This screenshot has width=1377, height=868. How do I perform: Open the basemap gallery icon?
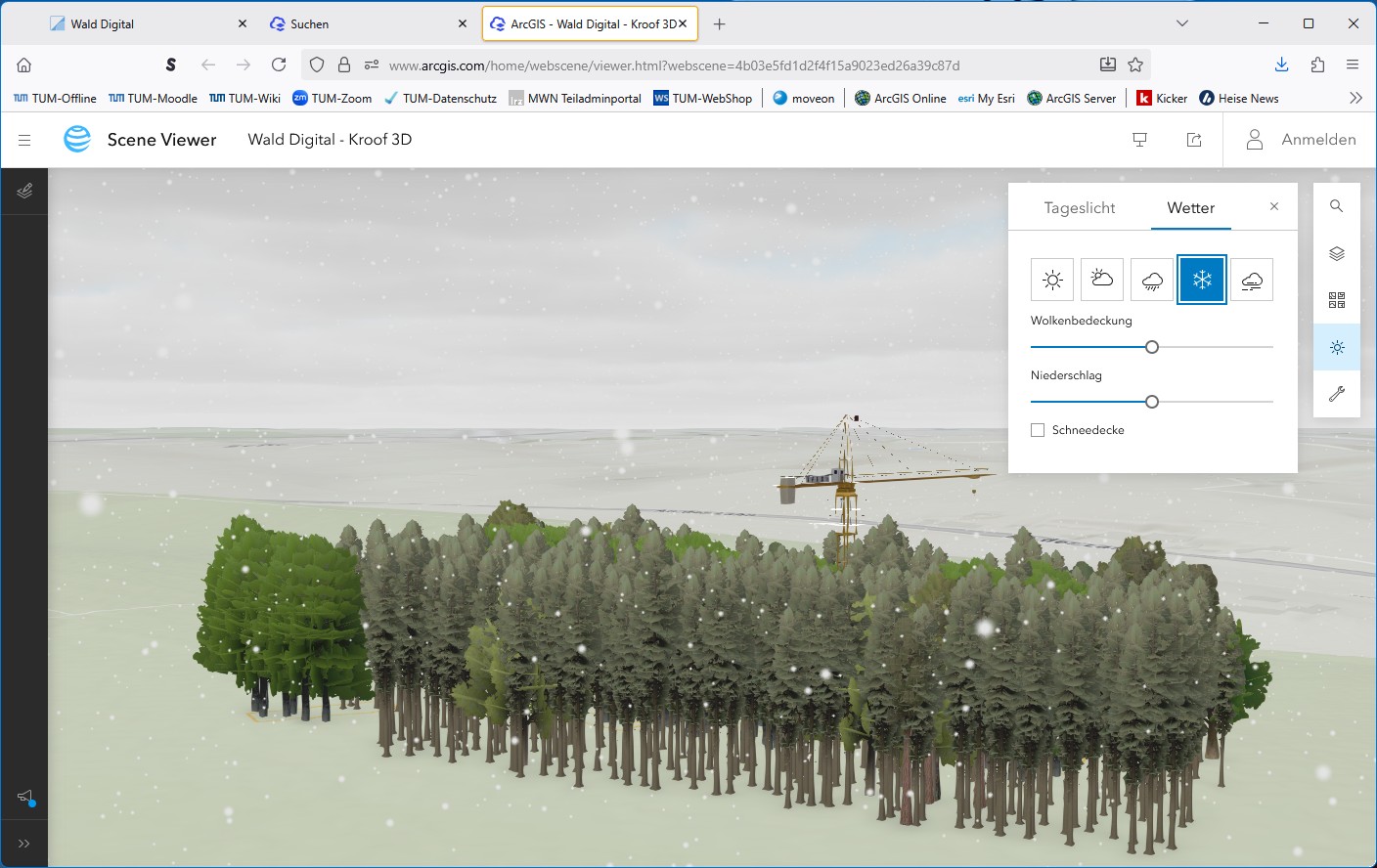[x=1337, y=300]
